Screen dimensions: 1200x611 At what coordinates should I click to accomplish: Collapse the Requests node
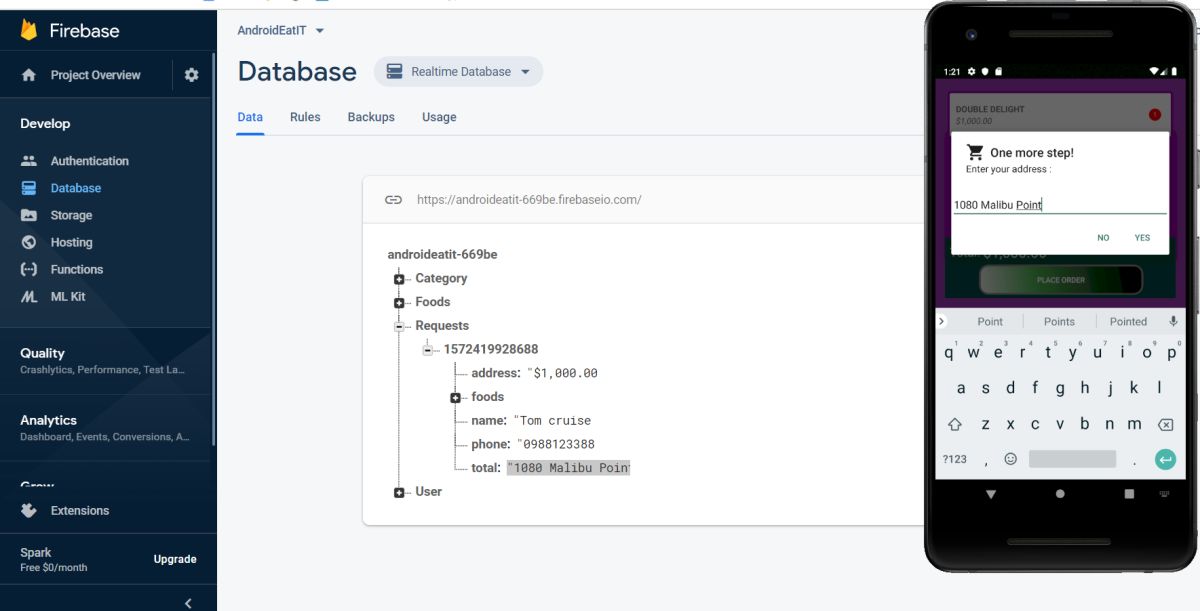[x=399, y=326]
